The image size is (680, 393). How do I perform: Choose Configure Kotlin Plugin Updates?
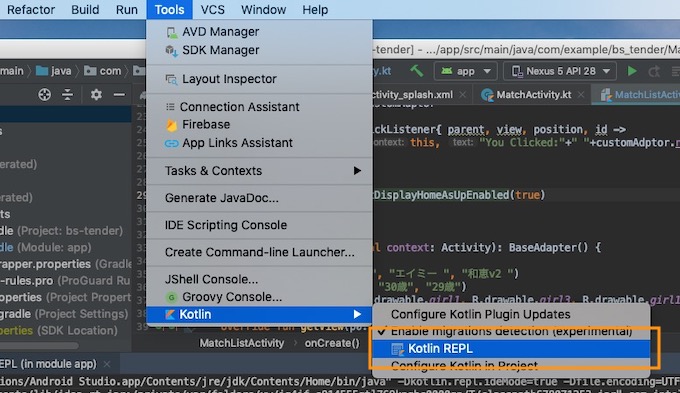(x=511, y=314)
